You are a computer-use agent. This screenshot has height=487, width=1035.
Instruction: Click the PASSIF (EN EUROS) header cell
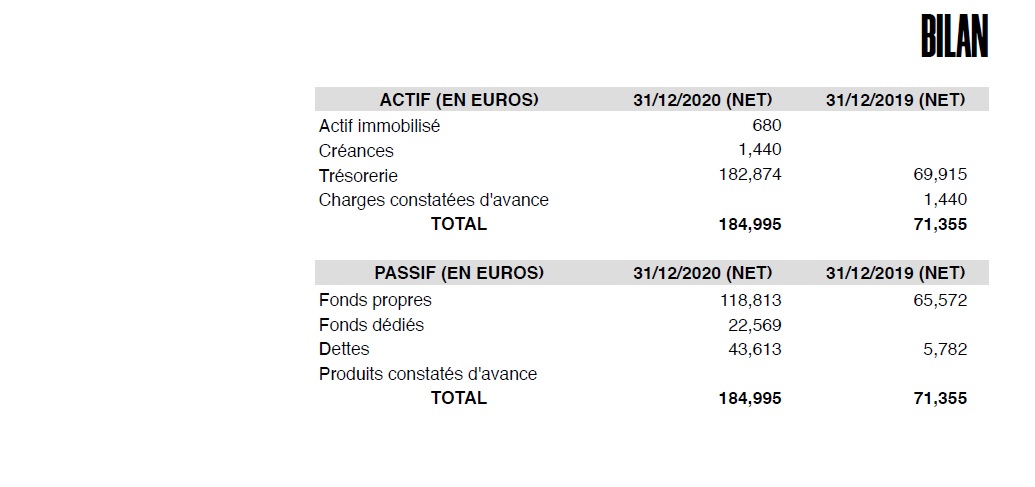tap(459, 273)
